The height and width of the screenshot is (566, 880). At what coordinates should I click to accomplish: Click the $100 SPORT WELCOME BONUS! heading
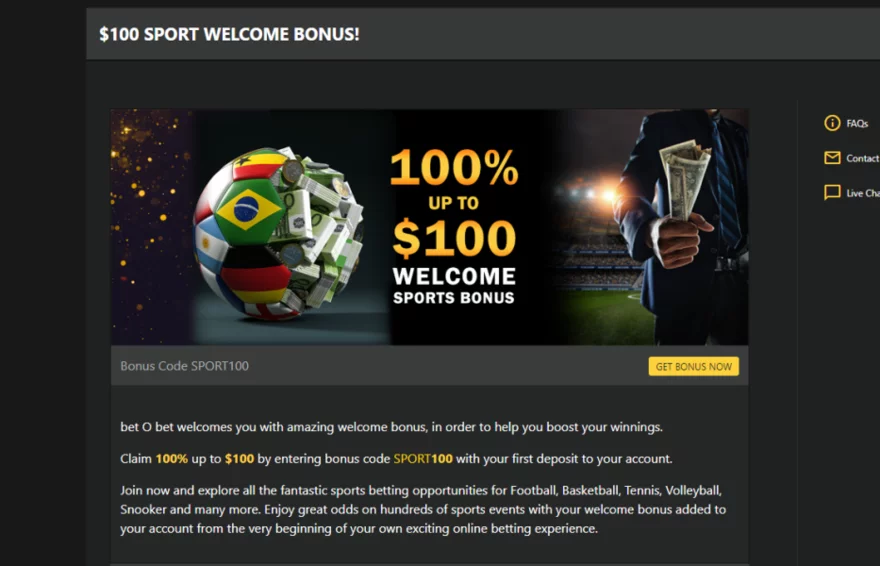coord(229,34)
